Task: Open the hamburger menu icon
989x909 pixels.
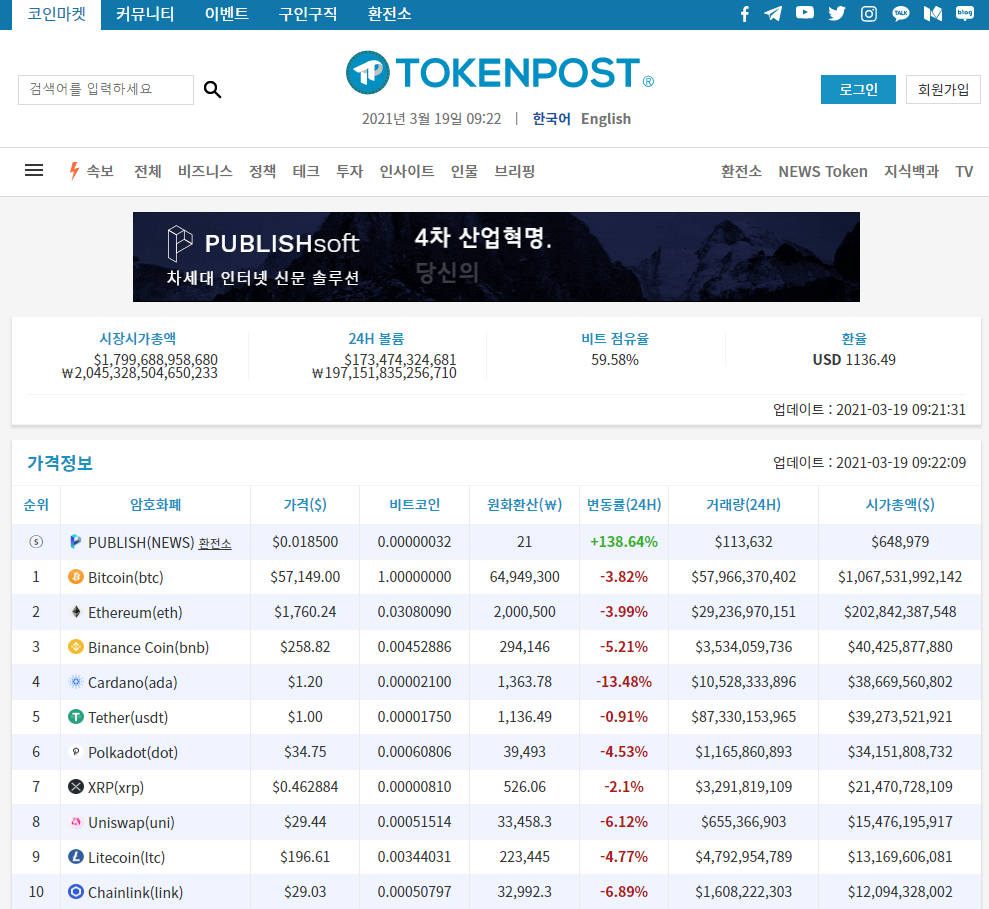Action: (x=34, y=170)
